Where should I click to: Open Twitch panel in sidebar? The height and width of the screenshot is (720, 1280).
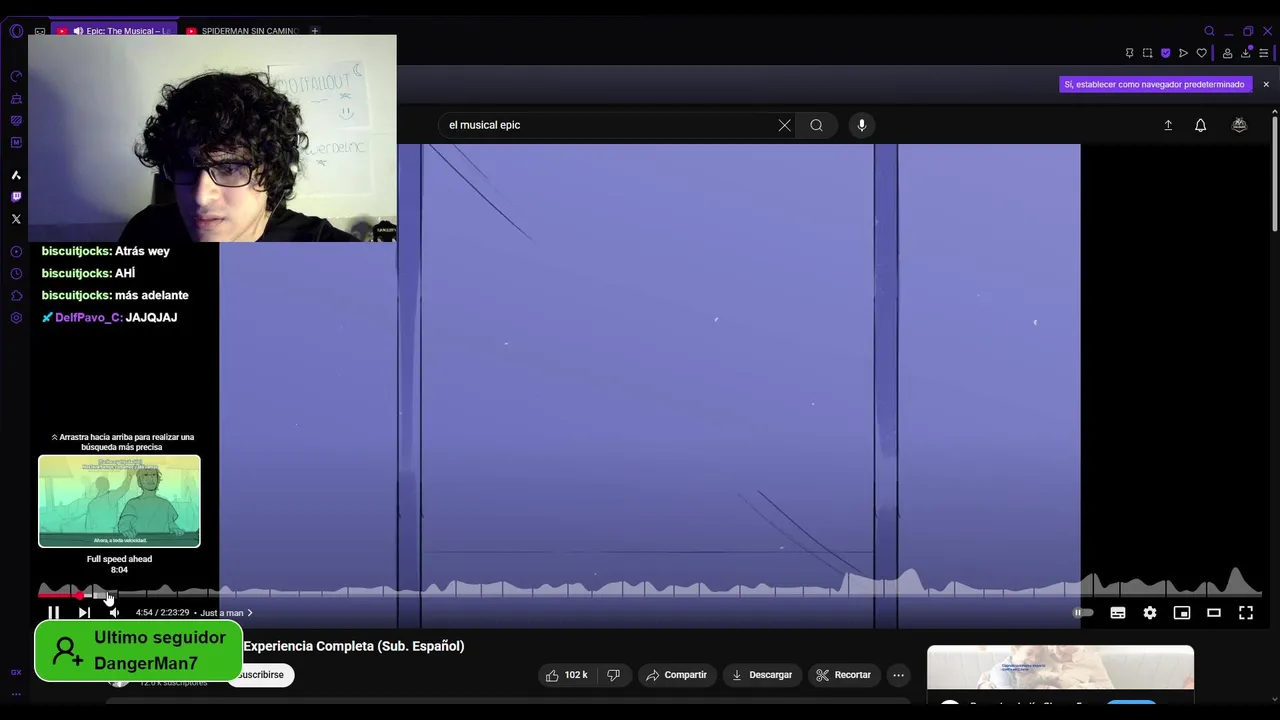[x=16, y=197]
